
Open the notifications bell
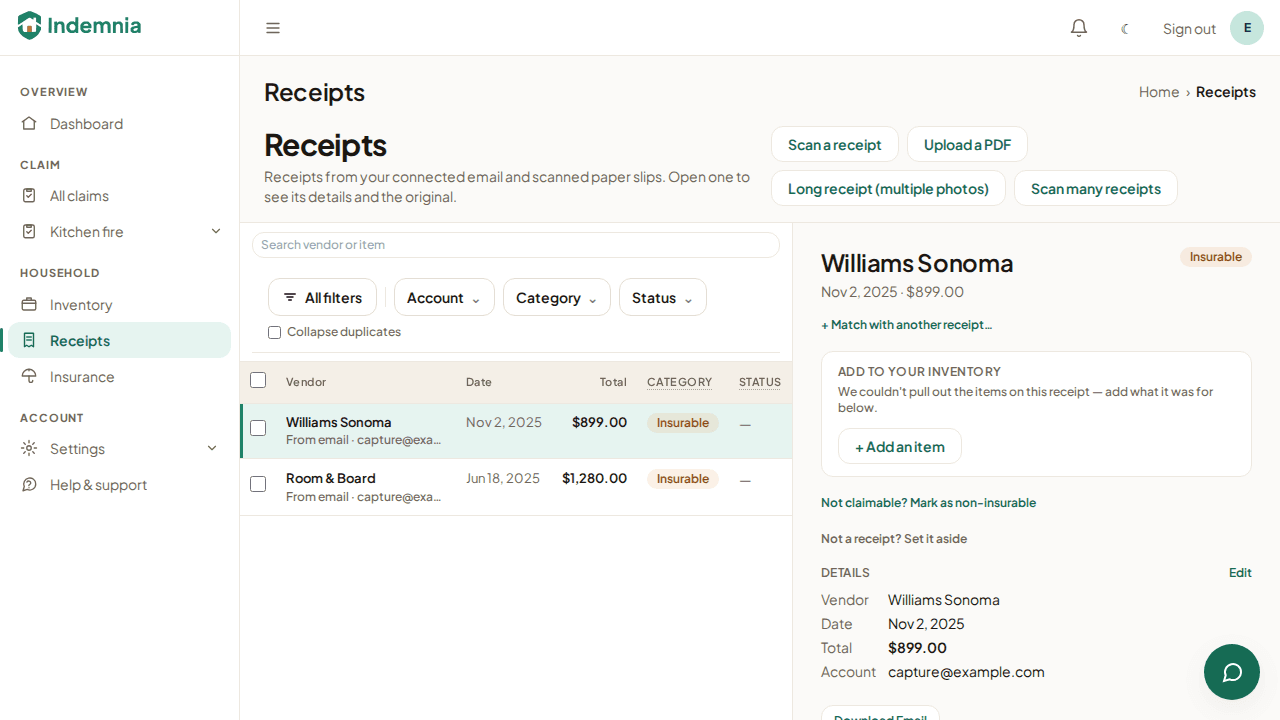(x=1079, y=28)
